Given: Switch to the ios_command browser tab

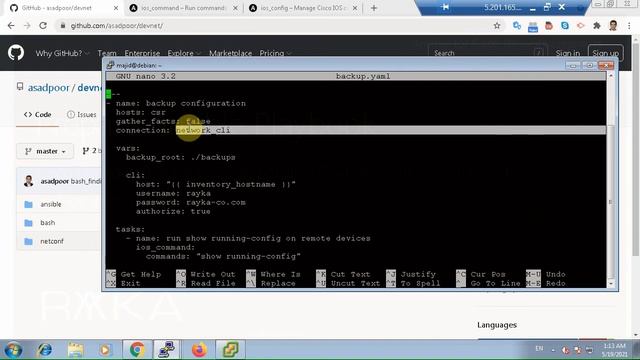Looking at the screenshot, I should point(183,8).
